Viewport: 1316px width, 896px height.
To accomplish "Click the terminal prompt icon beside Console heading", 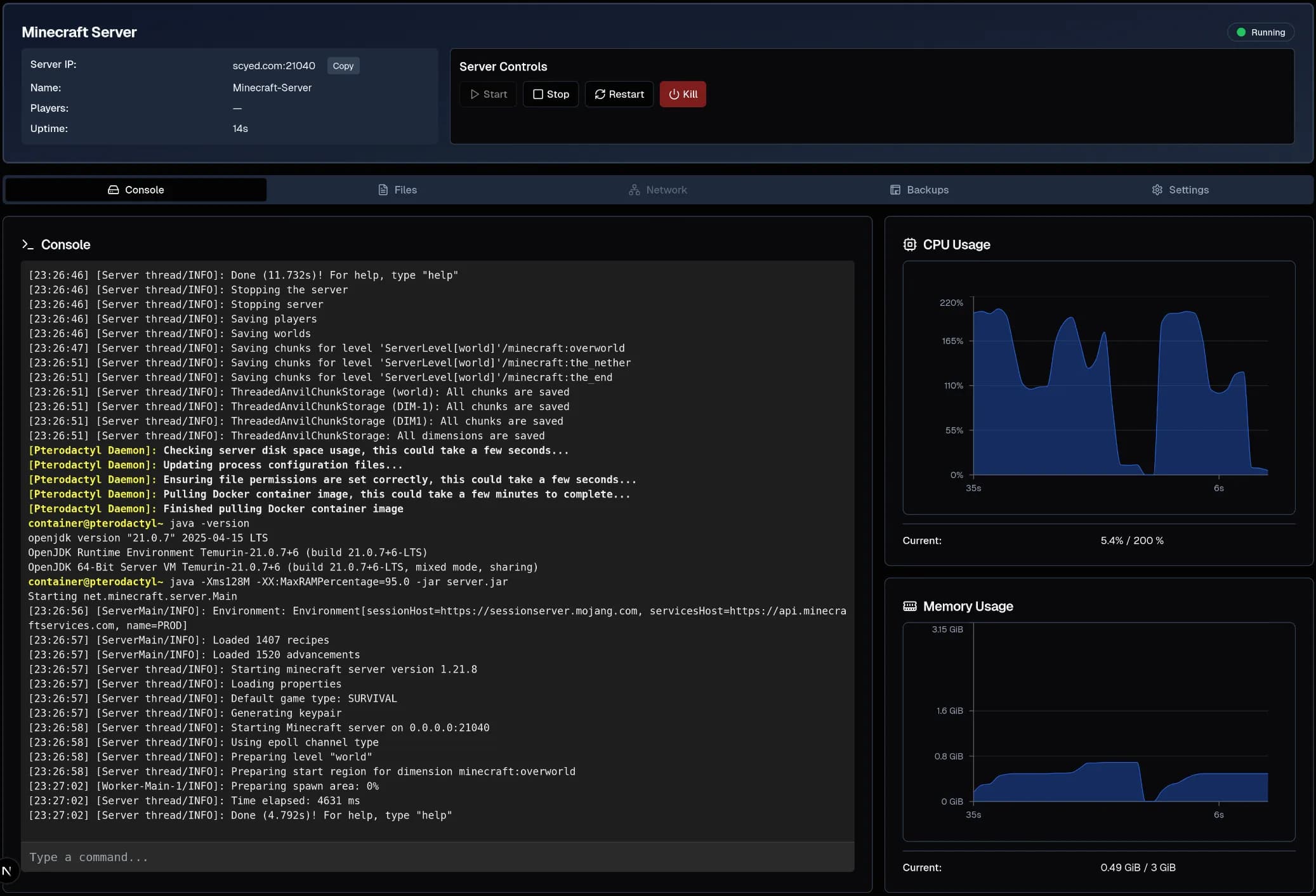I will tap(29, 244).
